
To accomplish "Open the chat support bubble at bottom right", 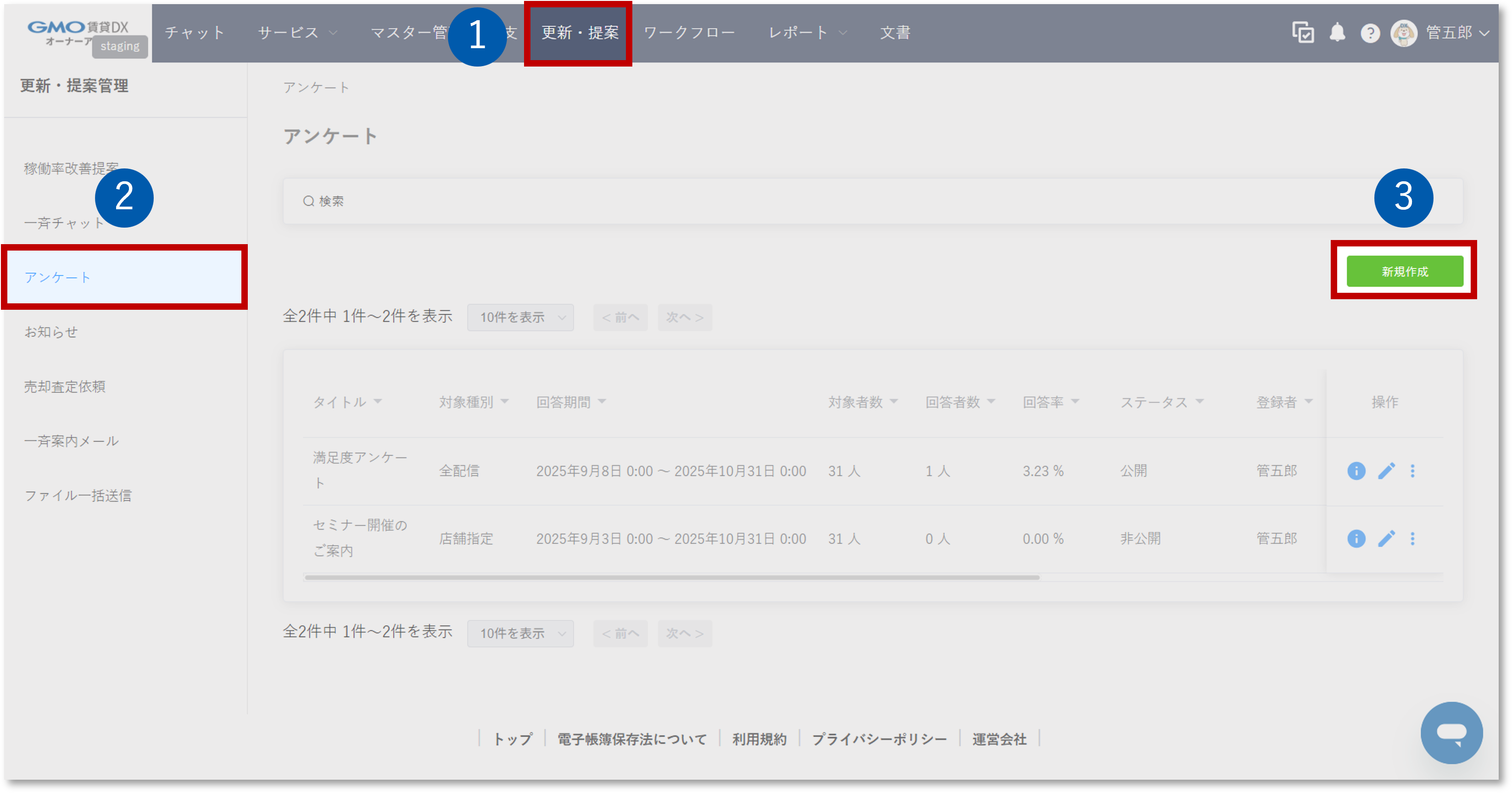I will 1451,732.
